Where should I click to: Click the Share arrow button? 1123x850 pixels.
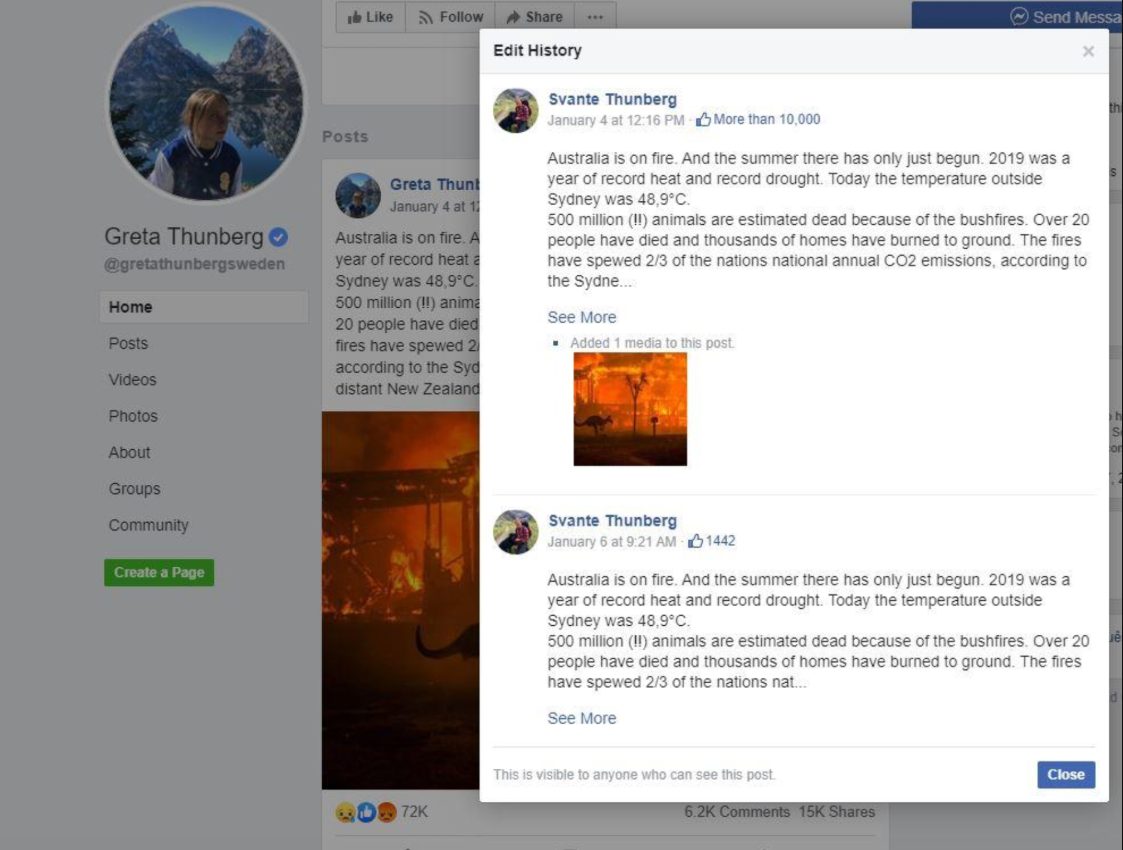[x=534, y=16]
